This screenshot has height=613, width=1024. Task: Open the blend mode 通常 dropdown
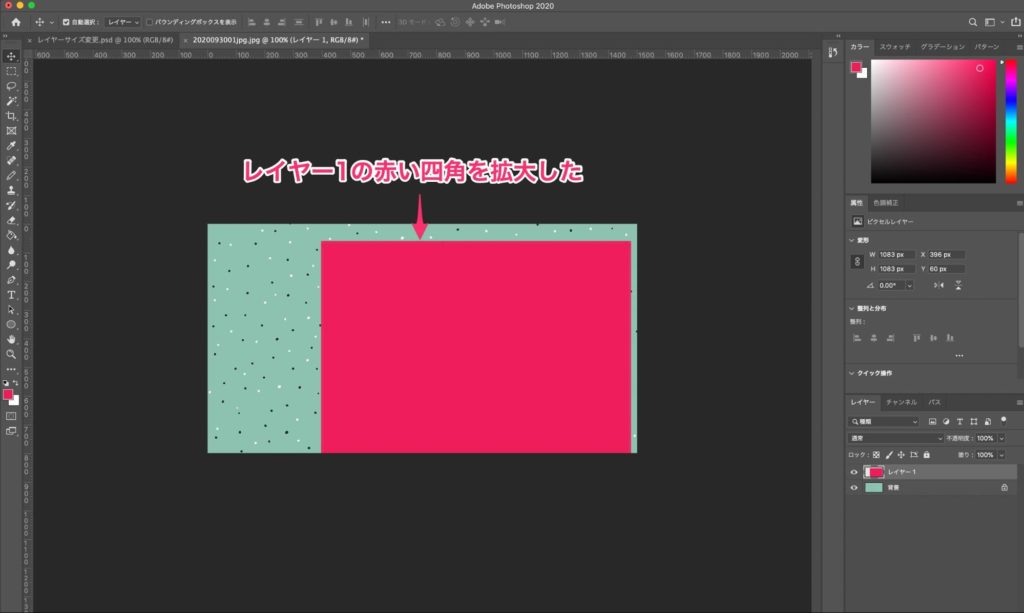tap(895, 438)
